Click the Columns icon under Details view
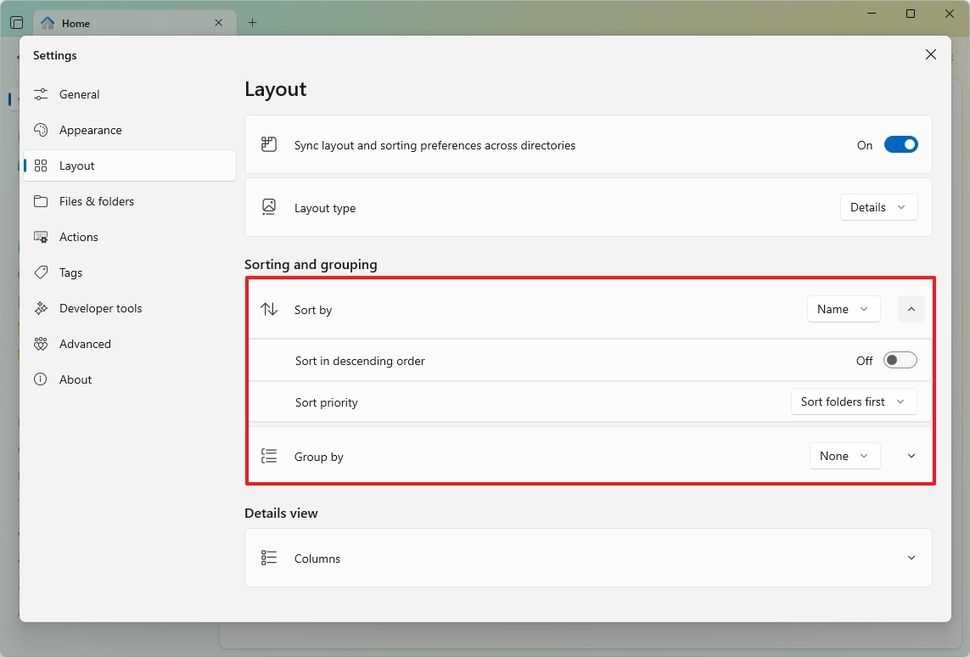This screenshot has width=970, height=657. [268, 558]
